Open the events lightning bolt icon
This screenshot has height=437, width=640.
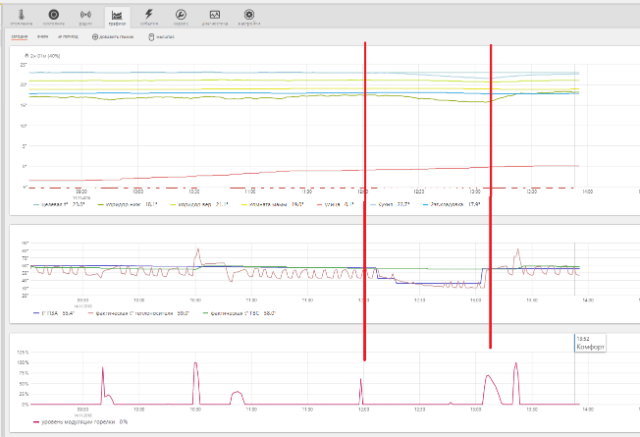(149, 17)
